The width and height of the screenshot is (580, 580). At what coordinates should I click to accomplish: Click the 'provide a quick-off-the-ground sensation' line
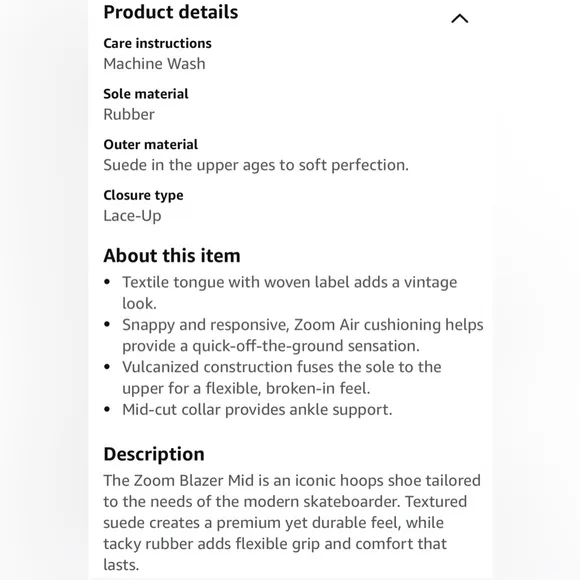click(x=271, y=346)
